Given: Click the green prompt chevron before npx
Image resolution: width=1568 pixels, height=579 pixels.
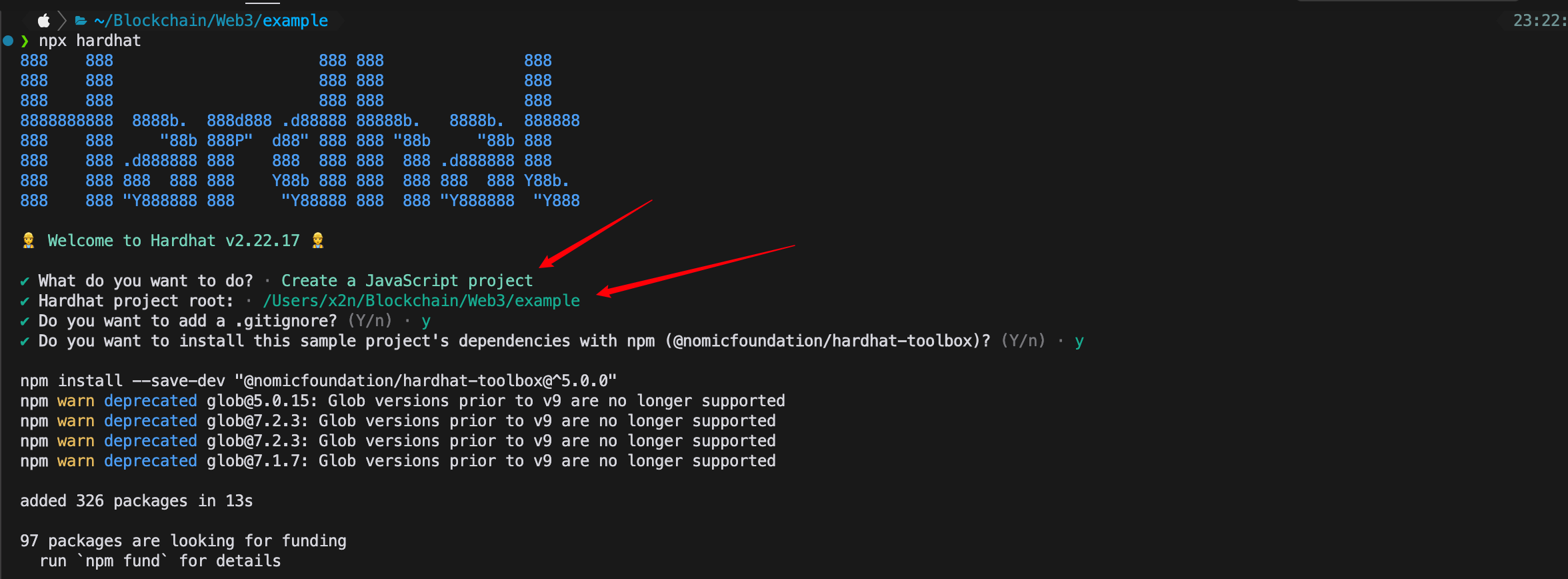Looking at the screenshot, I should point(25,41).
